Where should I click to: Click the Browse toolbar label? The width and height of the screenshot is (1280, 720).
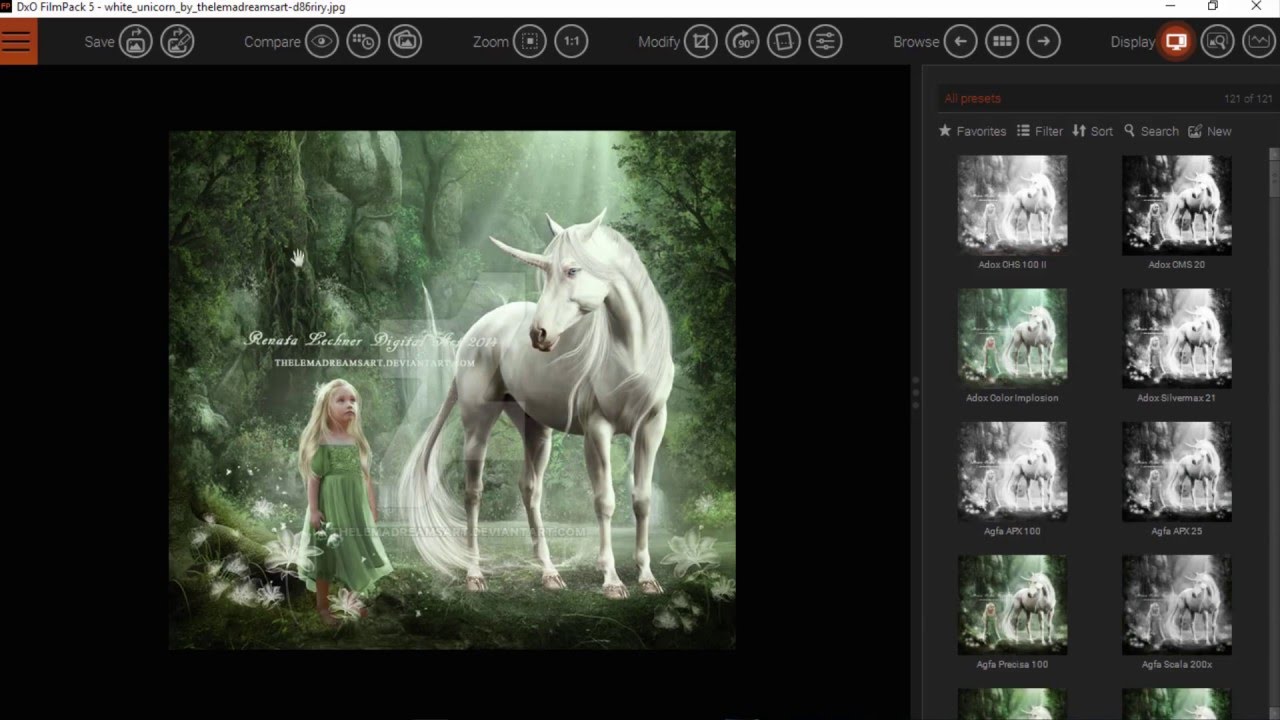click(916, 42)
